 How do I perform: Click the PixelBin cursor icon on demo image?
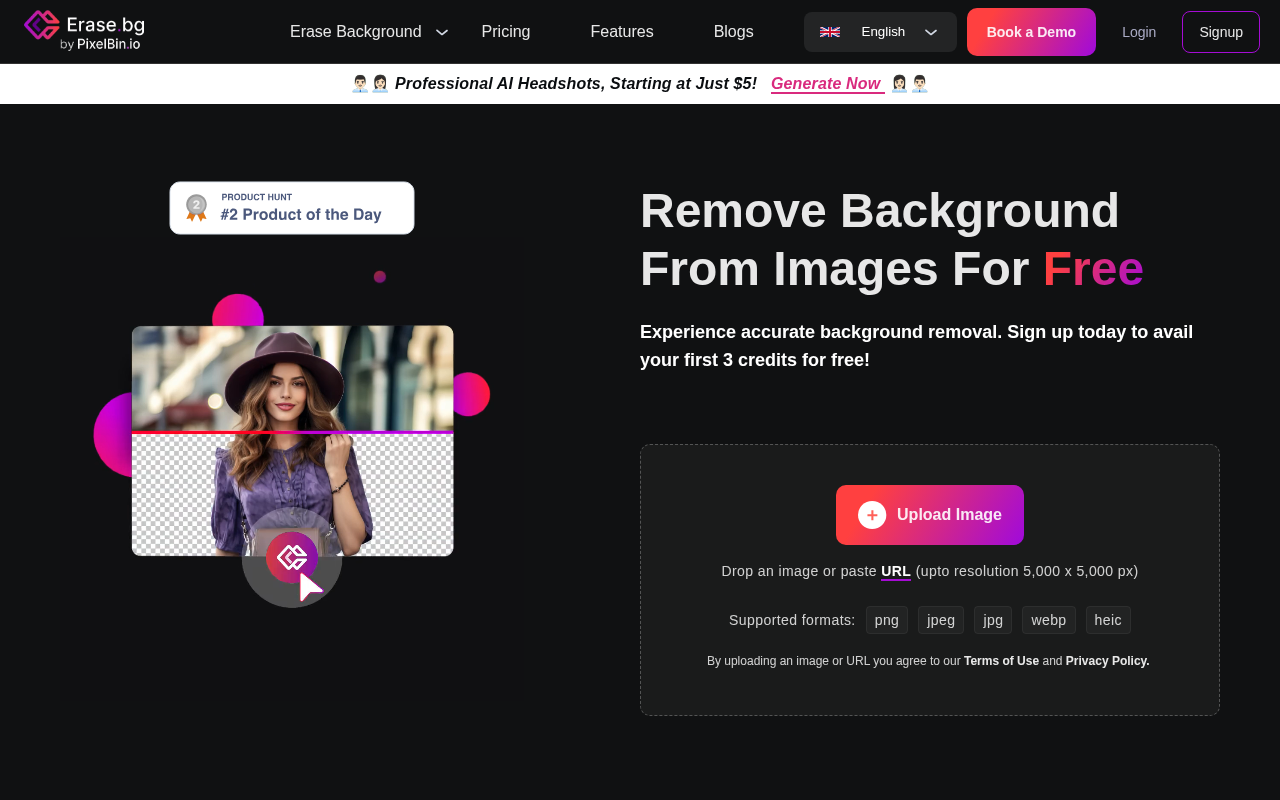point(292,557)
